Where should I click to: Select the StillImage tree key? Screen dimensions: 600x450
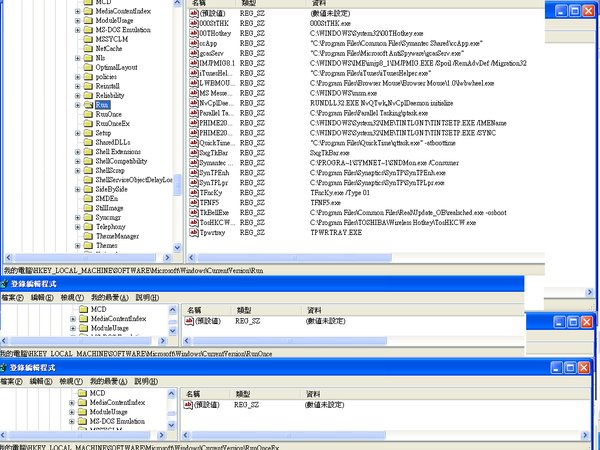pos(109,208)
